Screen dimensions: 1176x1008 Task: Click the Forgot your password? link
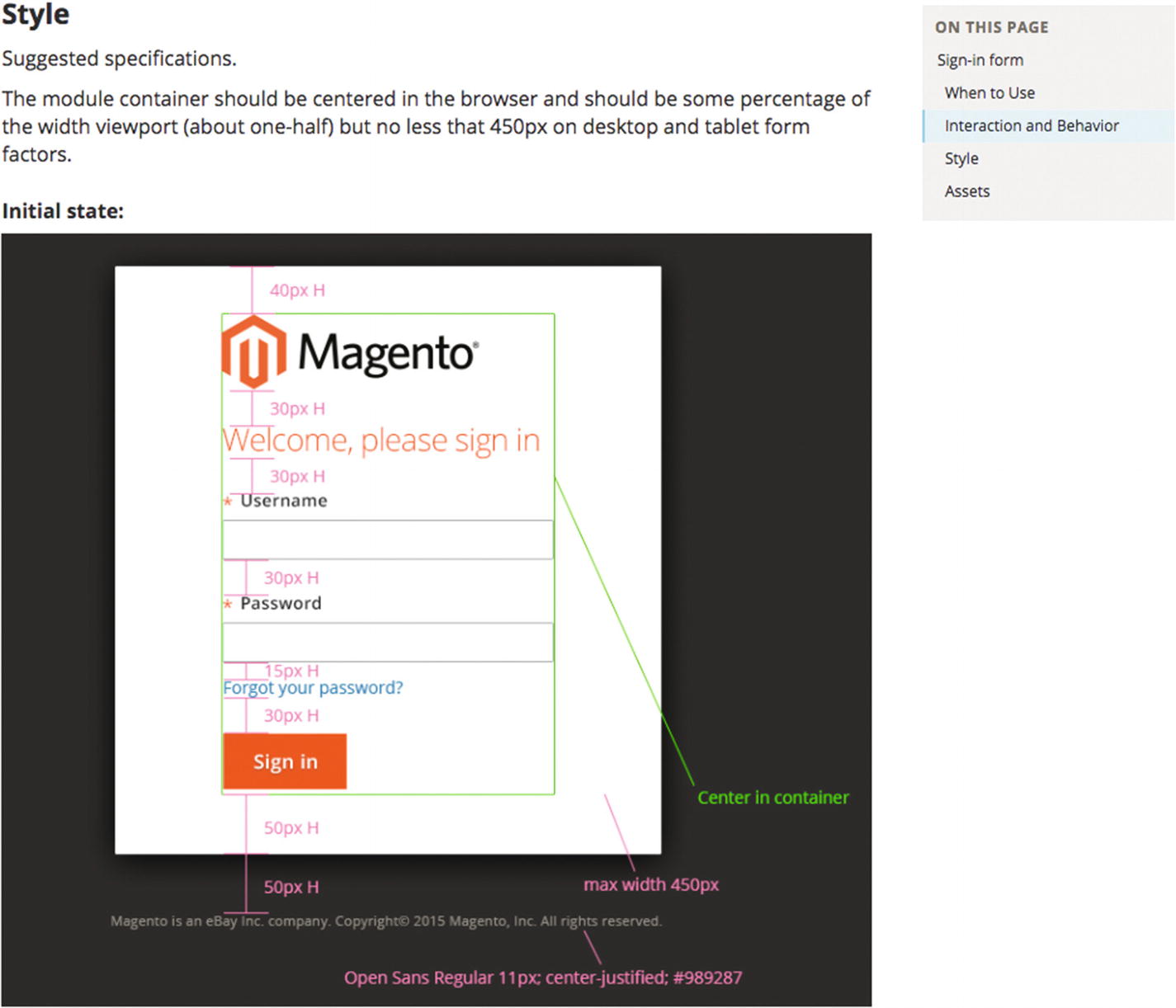pyautogui.click(x=313, y=688)
